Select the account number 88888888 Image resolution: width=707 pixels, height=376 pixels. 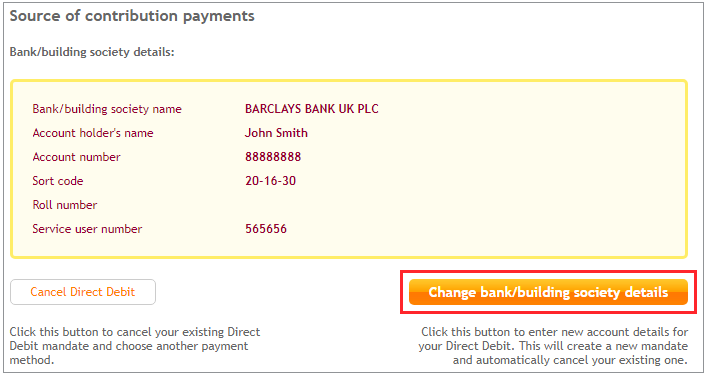[273, 157]
